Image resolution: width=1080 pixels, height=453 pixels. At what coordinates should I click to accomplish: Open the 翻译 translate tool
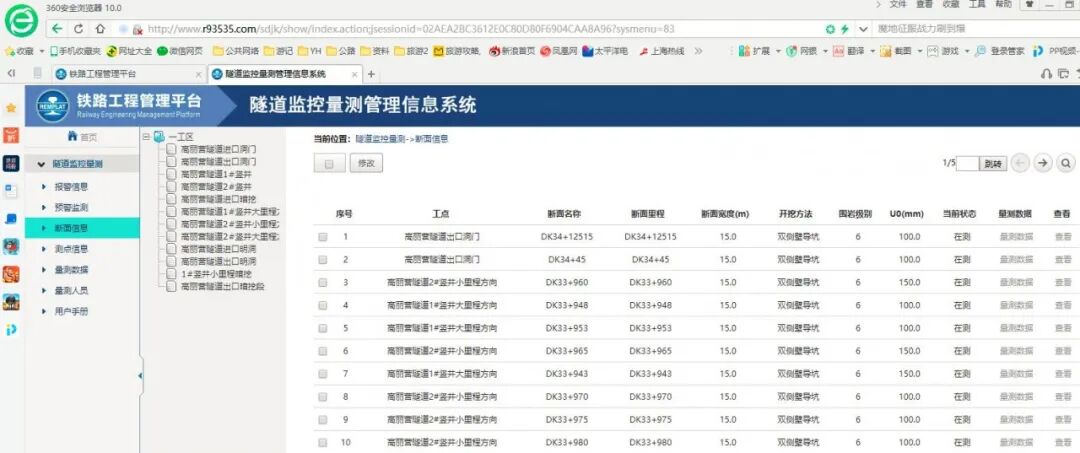click(838, 51)
